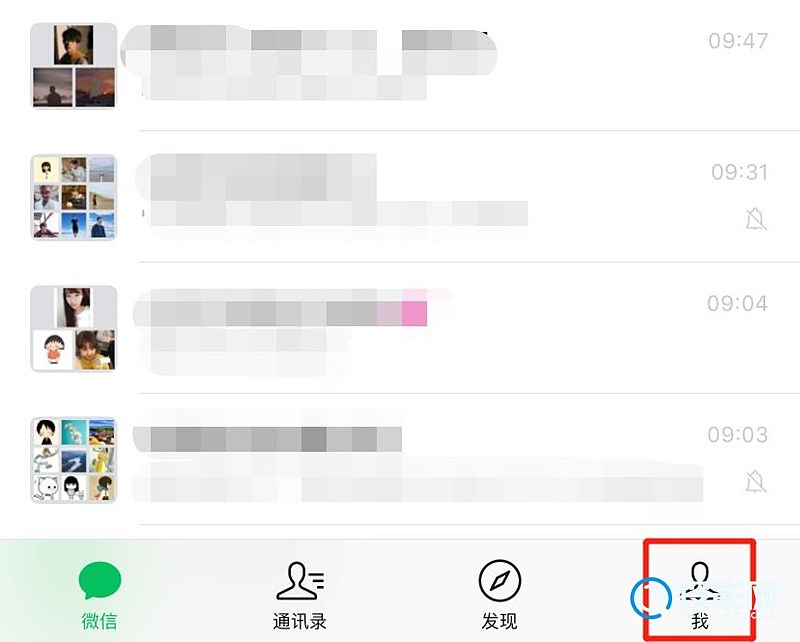The image size is (800, 642).
Task: Open the group avatar of the 09:47 chat
Action: [74, 66]
